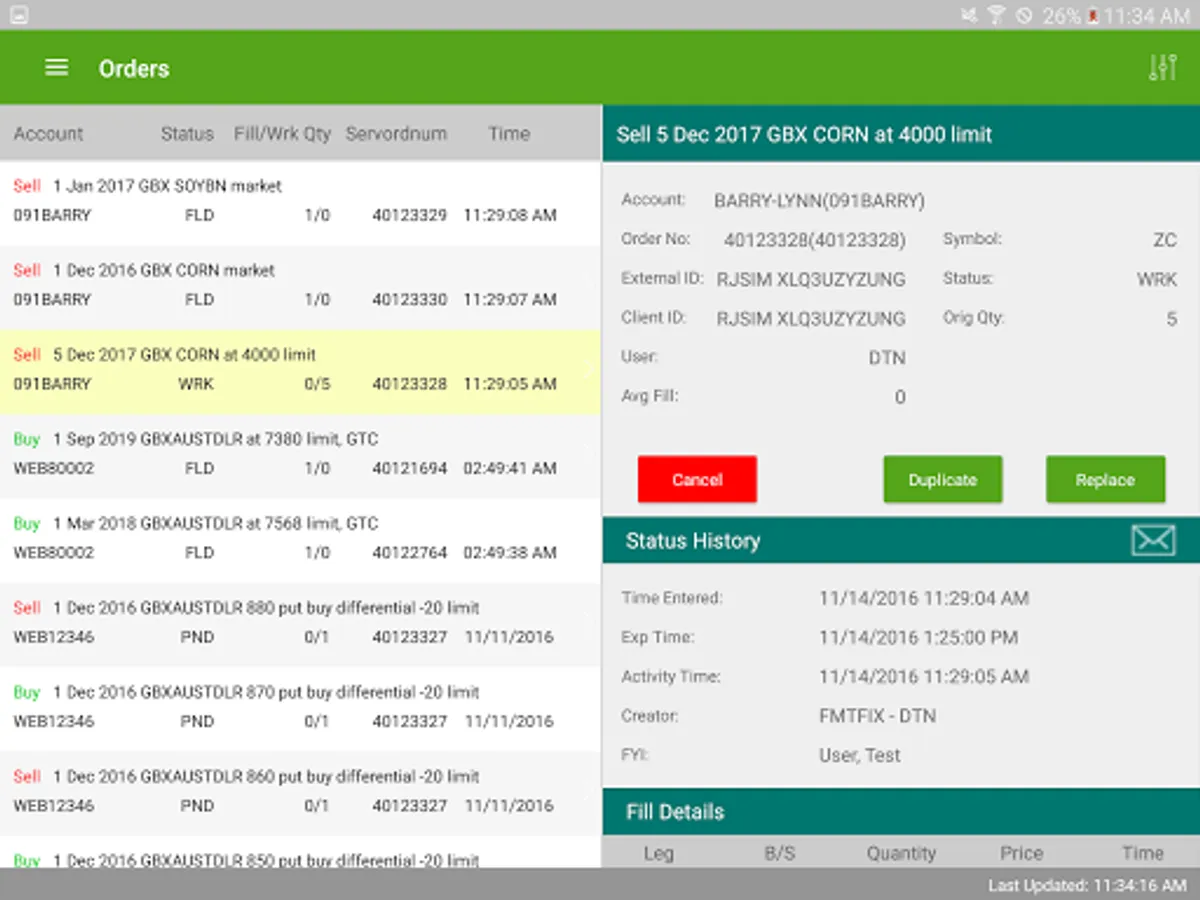Screen dimensions: 1200x900
Task: Tap the Orders screen title
Action: click(x=134, y=68)
